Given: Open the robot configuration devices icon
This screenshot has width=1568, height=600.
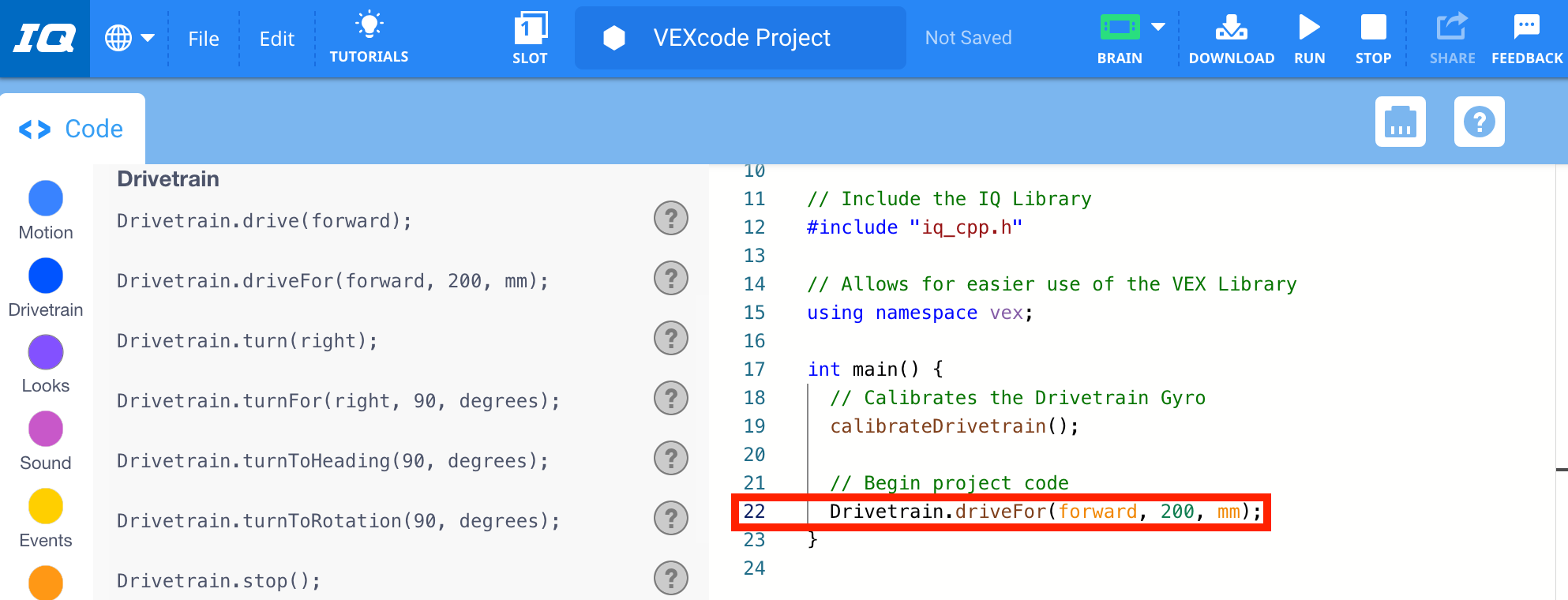Looking at the screenshot, I should tap(1400, 122).
